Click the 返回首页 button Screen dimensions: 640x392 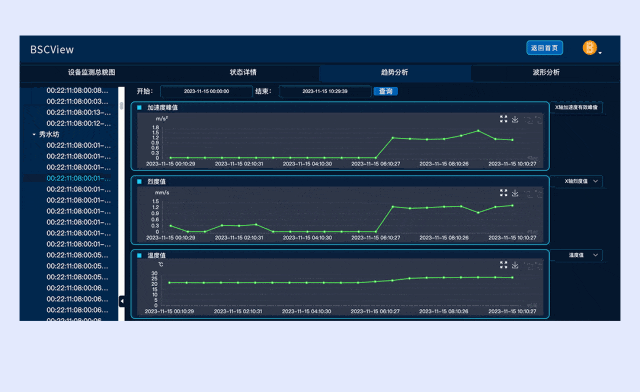[544, 48]
